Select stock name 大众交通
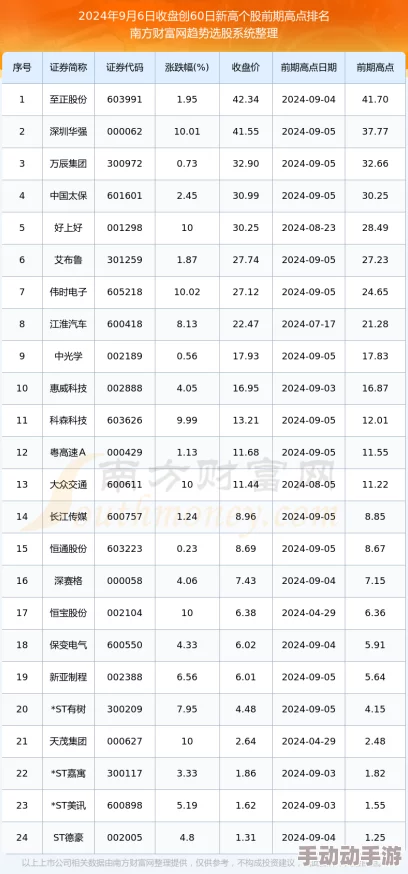Image resolution: width=408 pixels, height=874 pixels. coord(69,484)
